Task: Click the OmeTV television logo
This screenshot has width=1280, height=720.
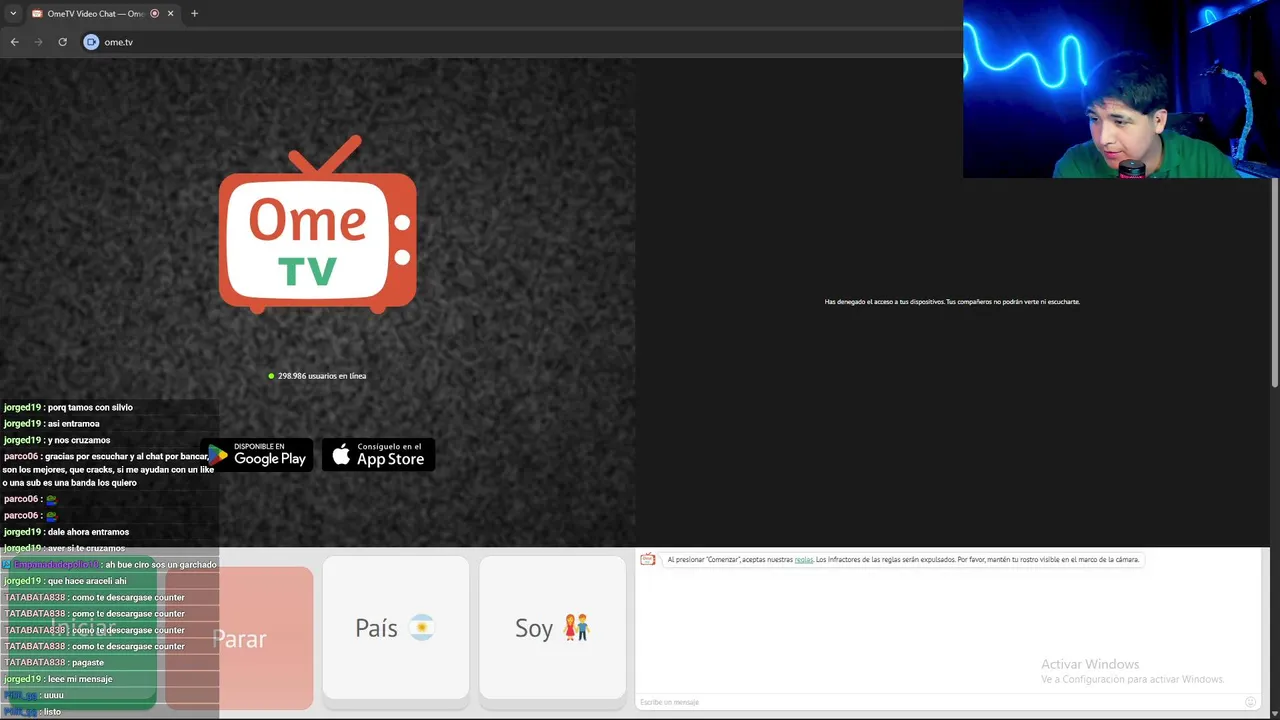Action: tap(317, 225)
